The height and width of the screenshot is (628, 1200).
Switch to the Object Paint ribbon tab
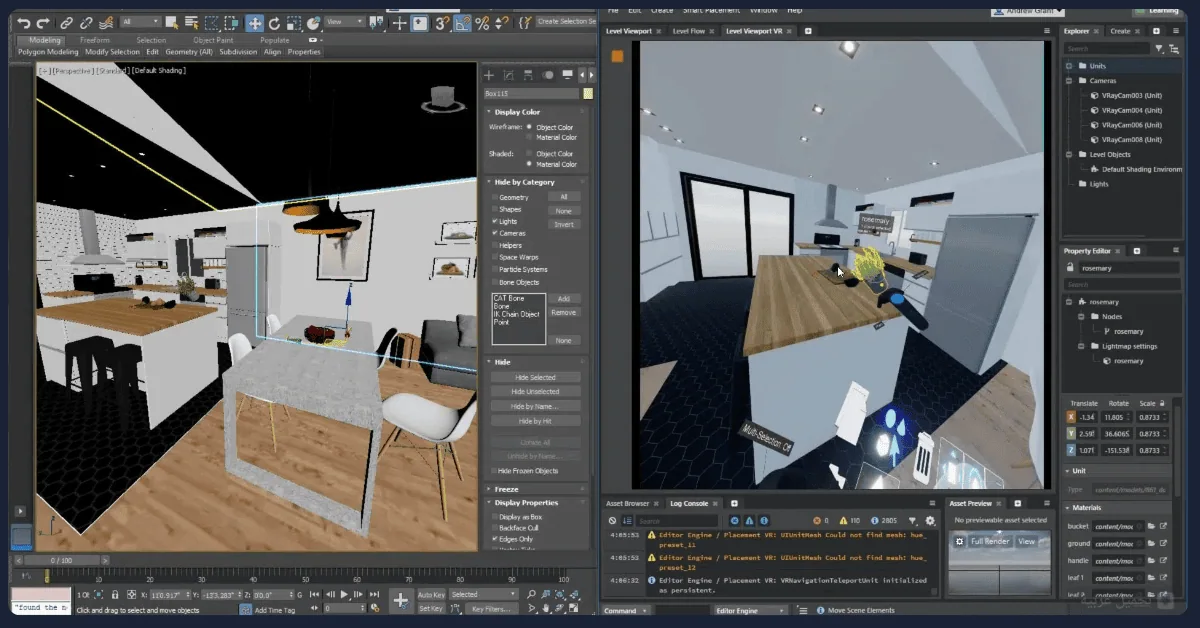213,41
